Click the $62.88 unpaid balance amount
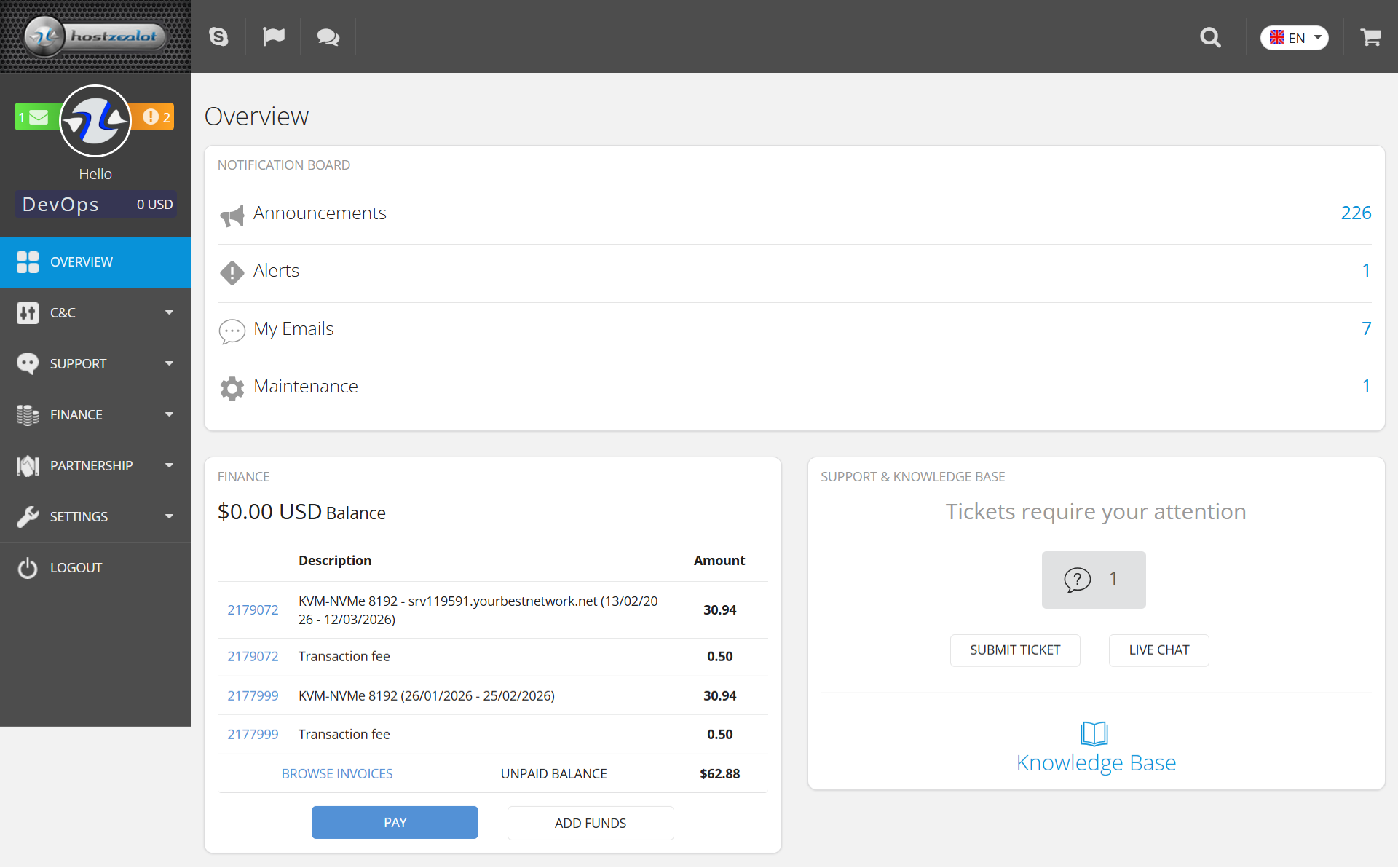The image size is (1398, 868). [x=719, y=774]
